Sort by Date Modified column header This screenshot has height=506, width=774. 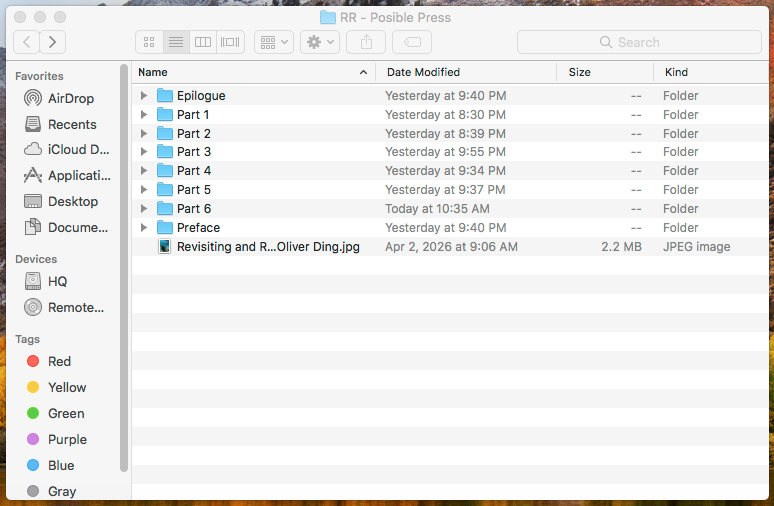tap(465, 72)
